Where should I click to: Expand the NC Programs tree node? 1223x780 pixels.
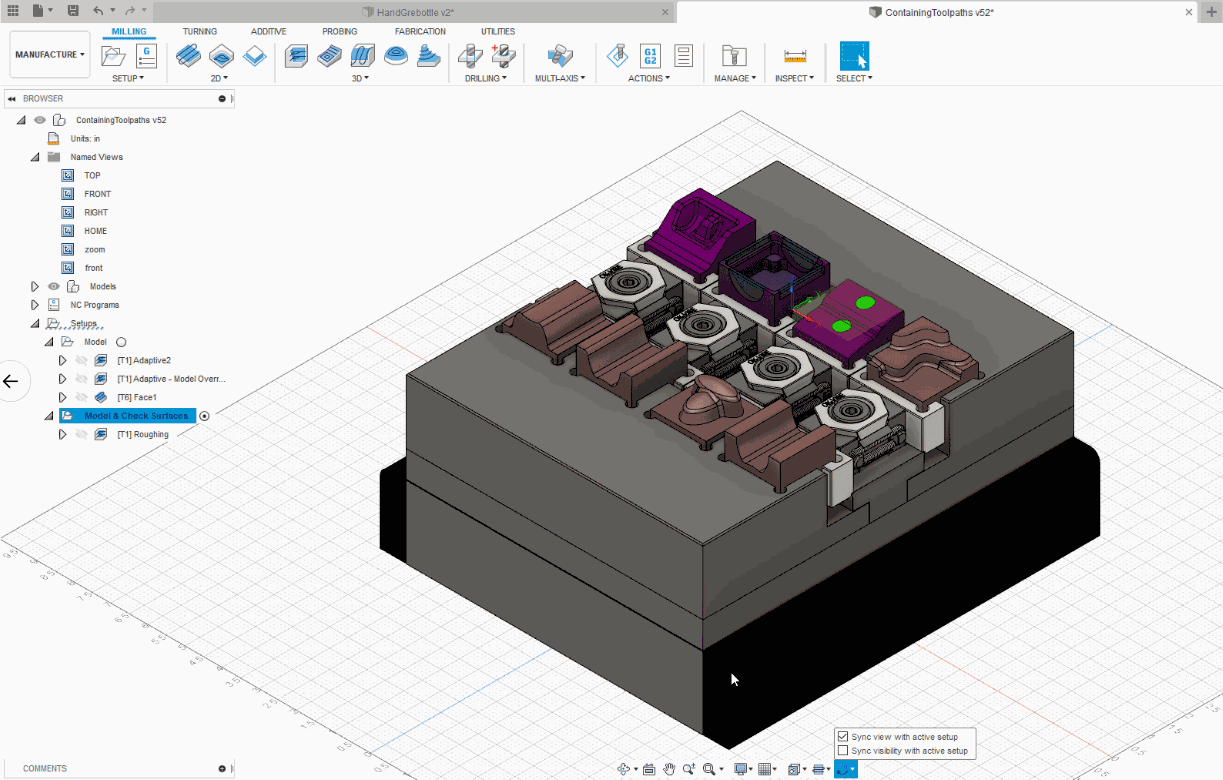click(35, 305)
